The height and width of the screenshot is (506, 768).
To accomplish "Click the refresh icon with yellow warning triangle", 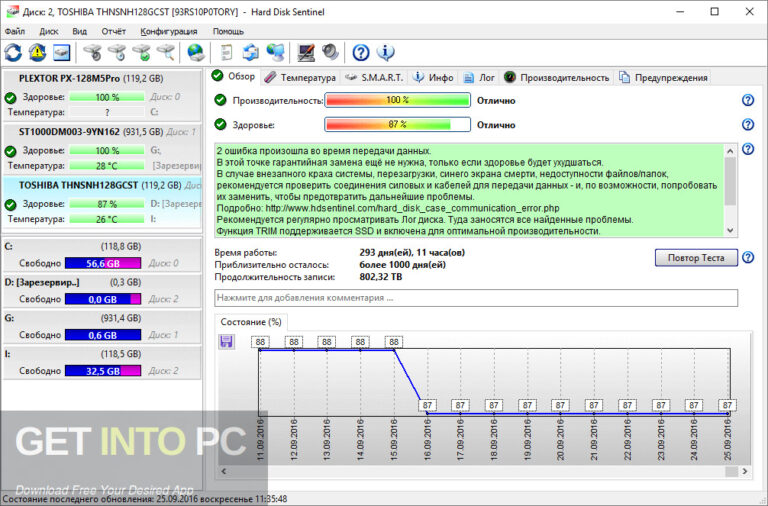I will tap(37, 52).
